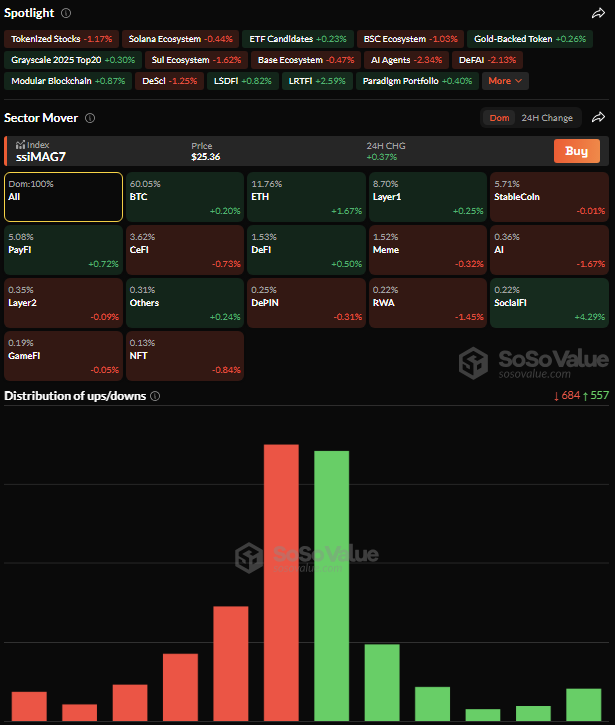Open the Modular Blockchain spotlight tag
This screenshot has height=725, width=615.
click(x=68, y=81)
